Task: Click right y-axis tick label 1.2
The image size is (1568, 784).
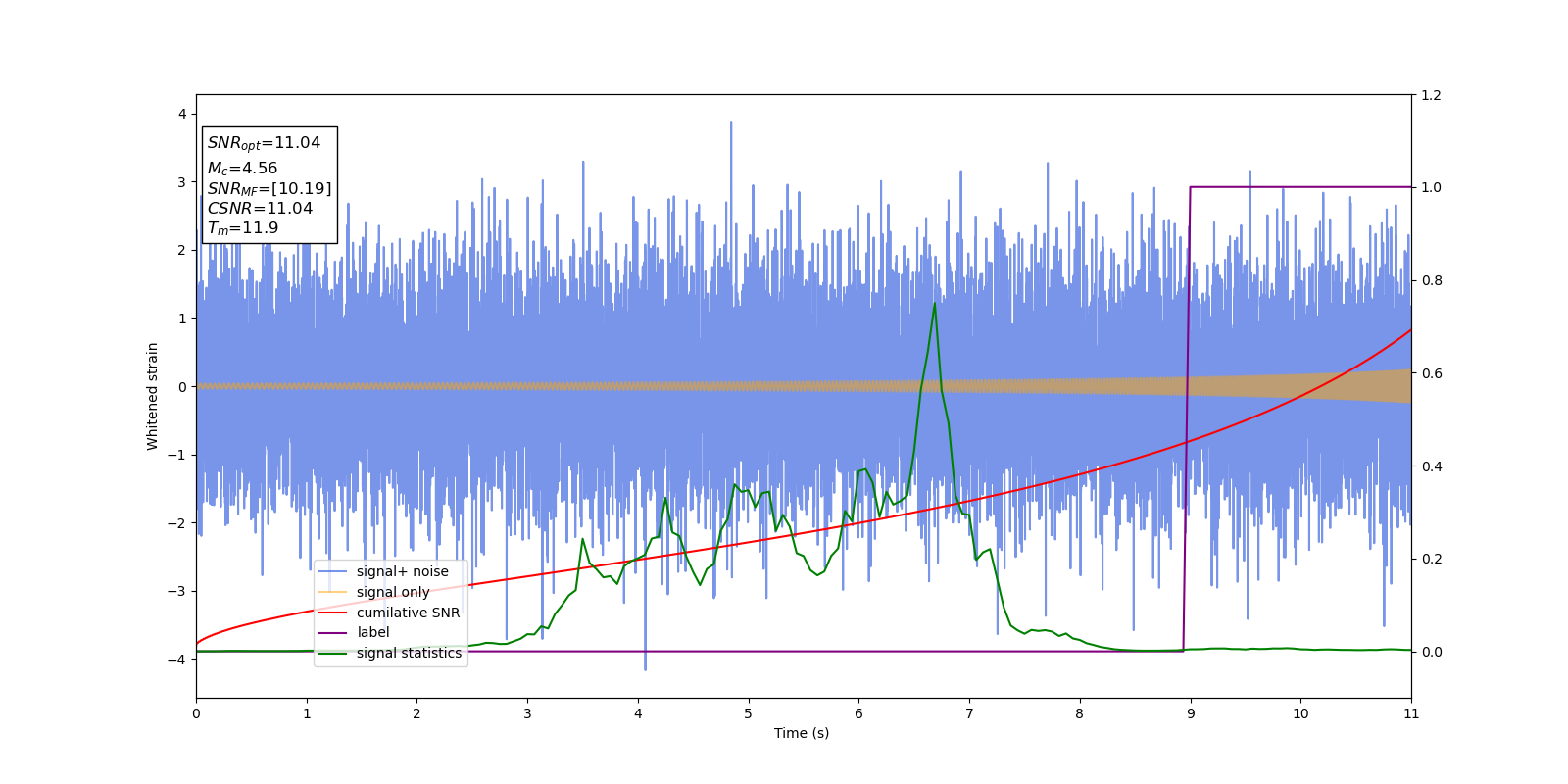Action: click(x=1431, y=95)
